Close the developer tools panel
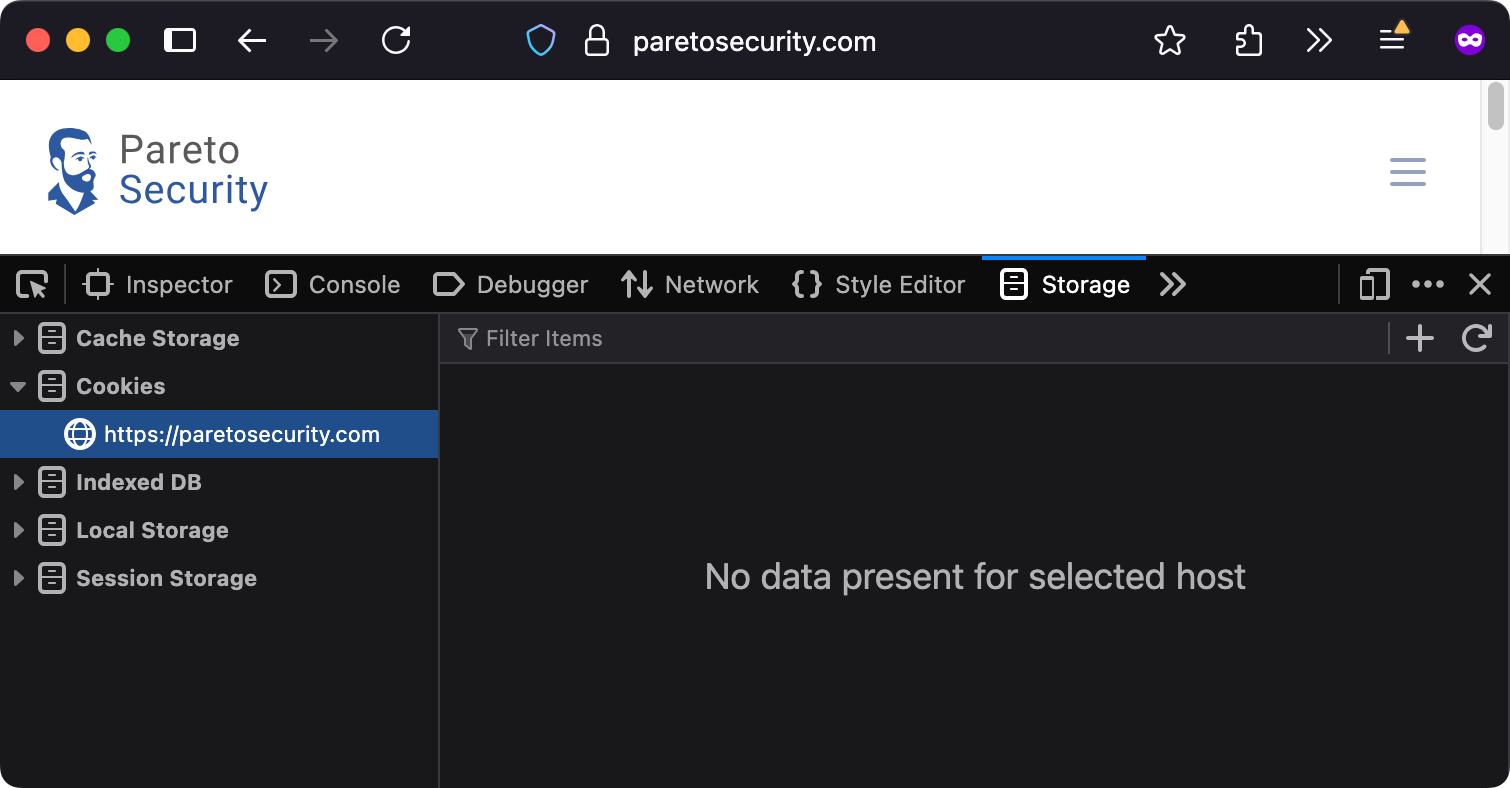 pos(1480,285)
